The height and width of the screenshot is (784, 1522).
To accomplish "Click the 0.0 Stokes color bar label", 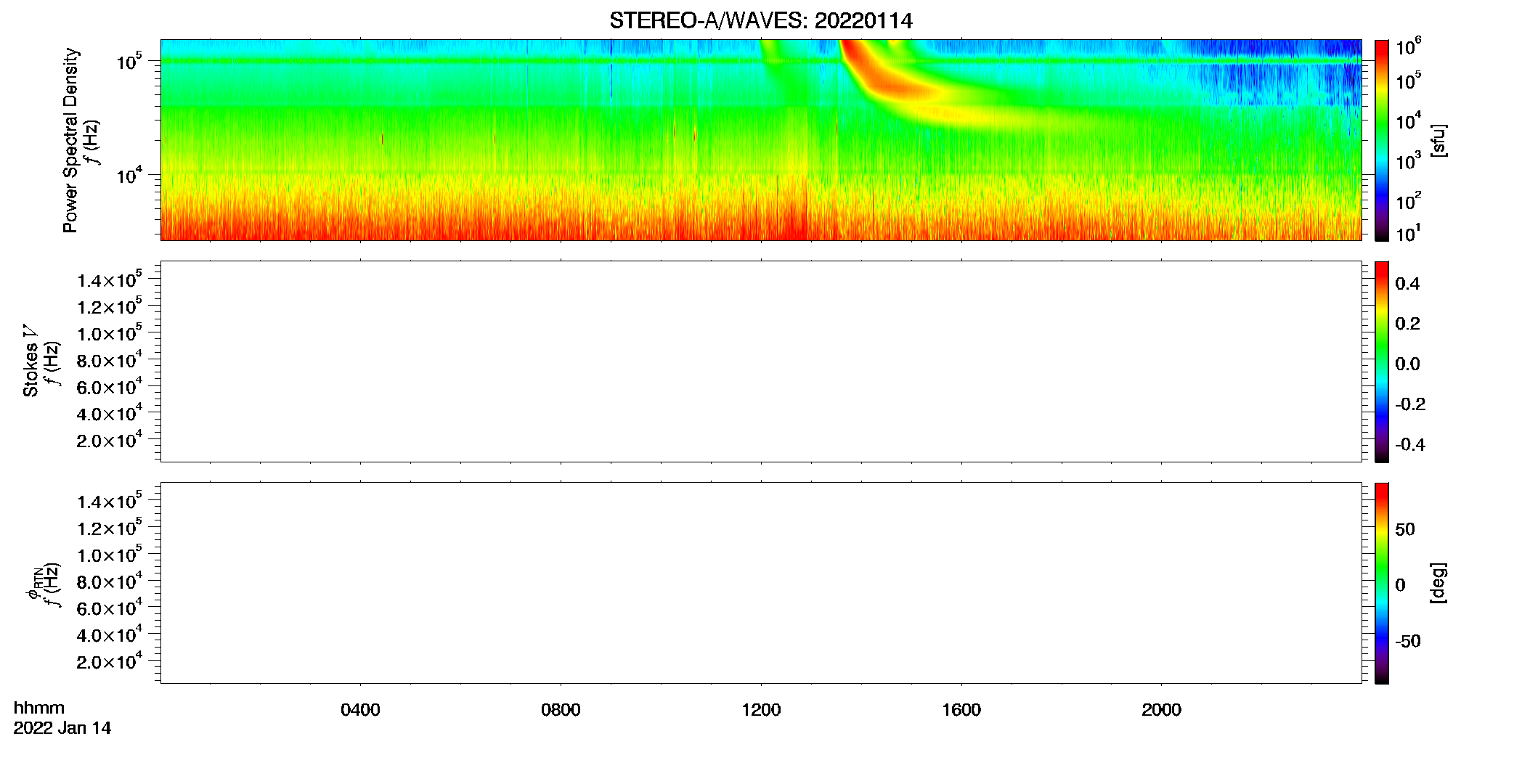I will (x=1407, y=364).
